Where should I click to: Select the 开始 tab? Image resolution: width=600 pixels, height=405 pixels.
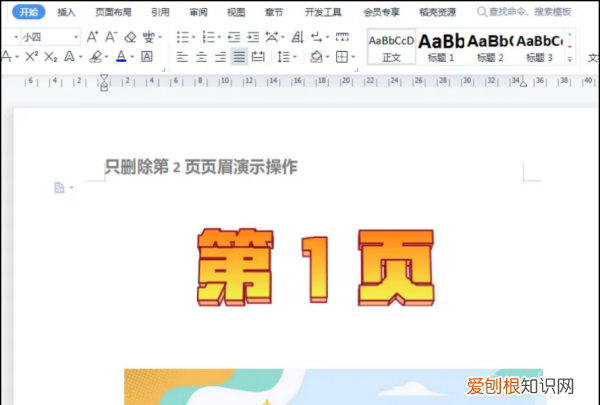29,12
